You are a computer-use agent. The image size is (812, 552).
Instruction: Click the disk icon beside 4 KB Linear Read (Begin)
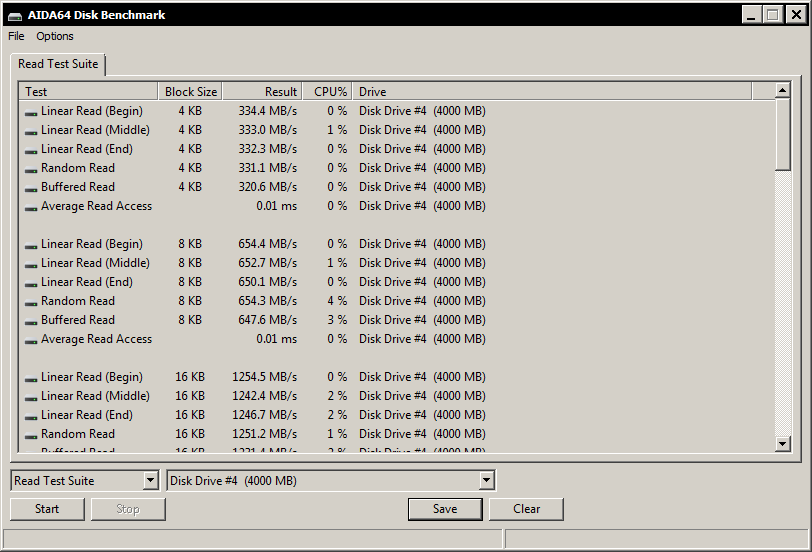click(31, 112)
